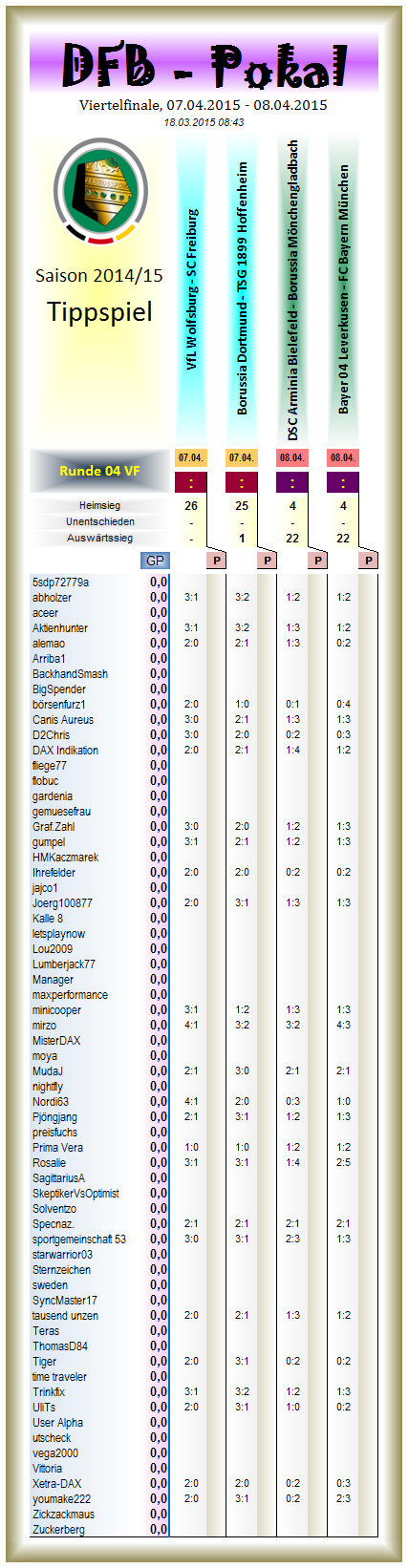This screenshot has height=1568, width=408.
Task: Select user Graf.Zahl
Action: click(x=53, y=826)
